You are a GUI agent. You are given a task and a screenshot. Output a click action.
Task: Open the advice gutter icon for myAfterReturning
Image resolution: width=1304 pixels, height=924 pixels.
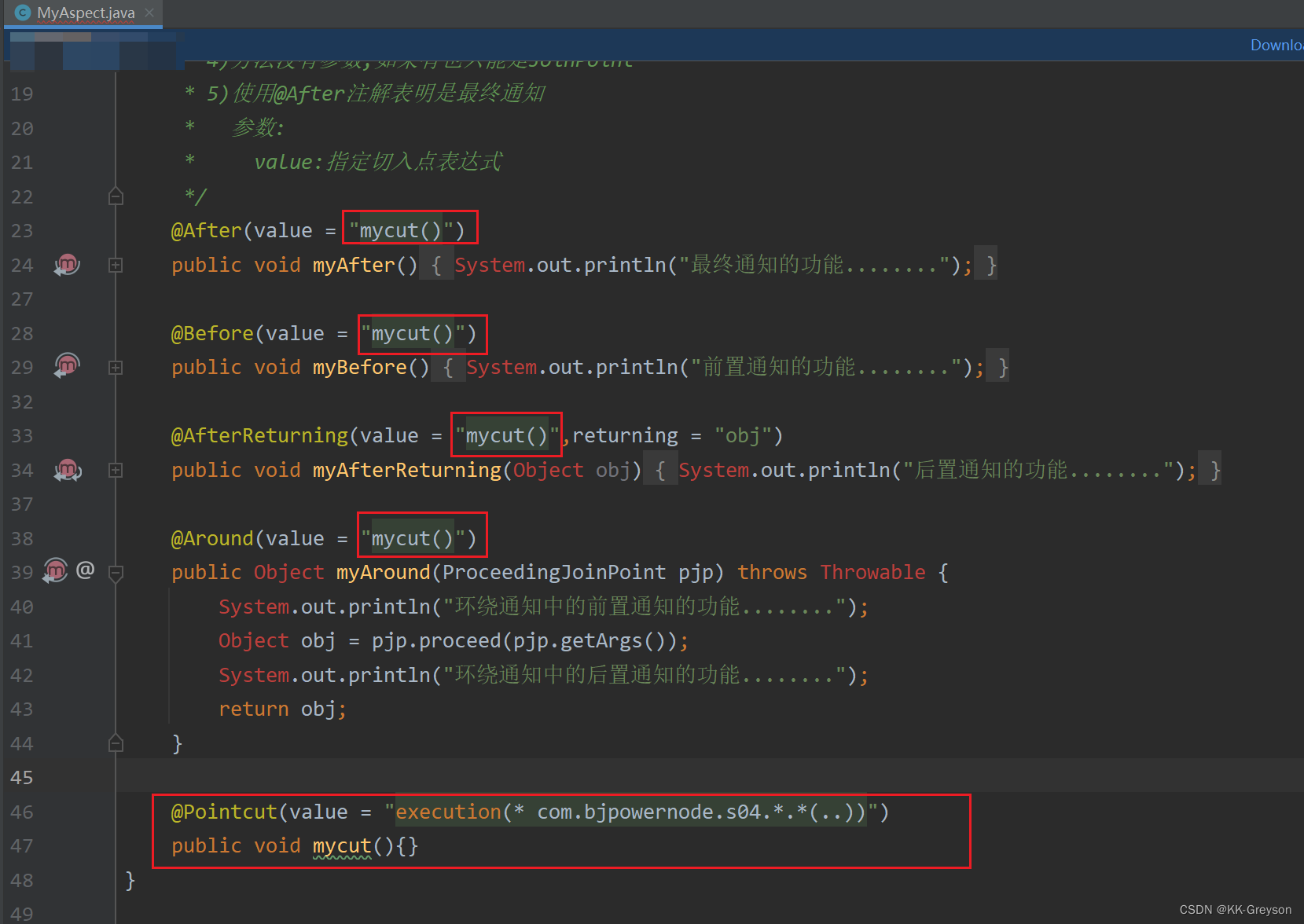[68, 470]
